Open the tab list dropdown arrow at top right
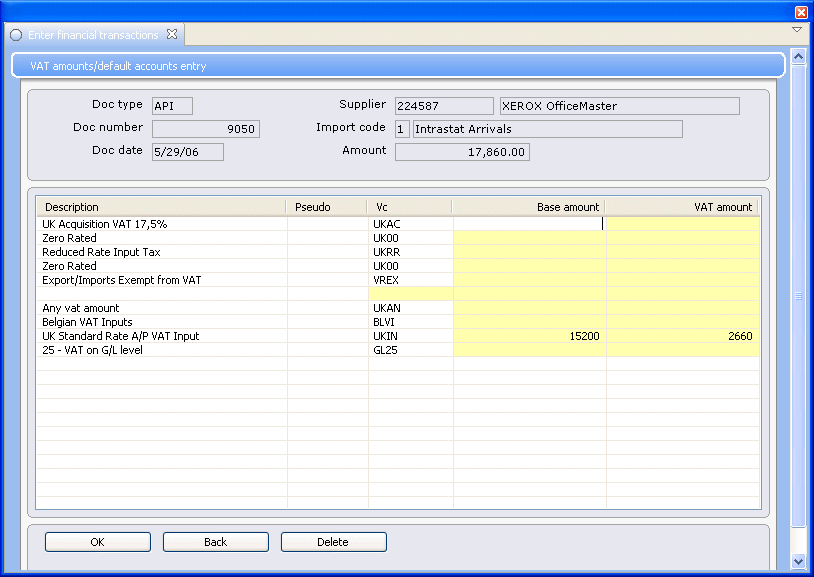The height and width of the screenshot is (577, 814). click(x=797, y=30)
